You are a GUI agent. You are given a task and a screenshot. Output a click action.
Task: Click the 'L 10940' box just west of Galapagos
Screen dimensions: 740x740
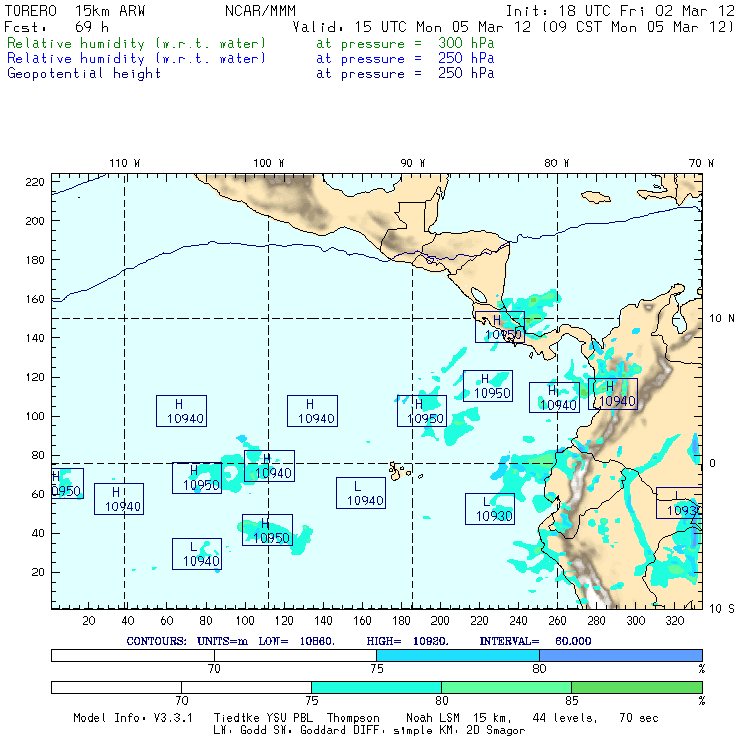point(361,493)
